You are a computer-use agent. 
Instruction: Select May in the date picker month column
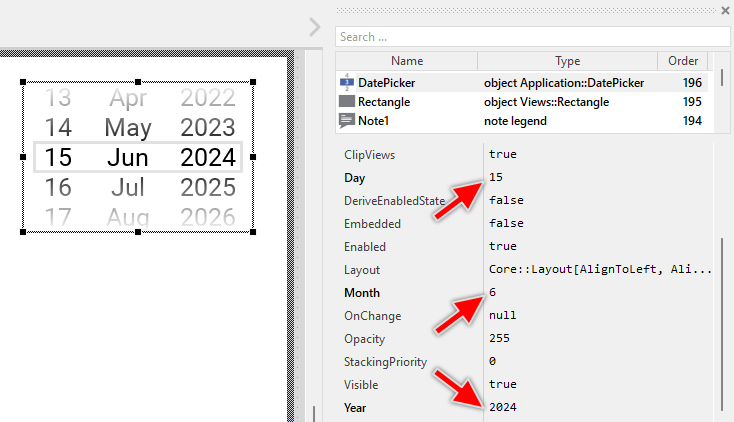(128, 128)
